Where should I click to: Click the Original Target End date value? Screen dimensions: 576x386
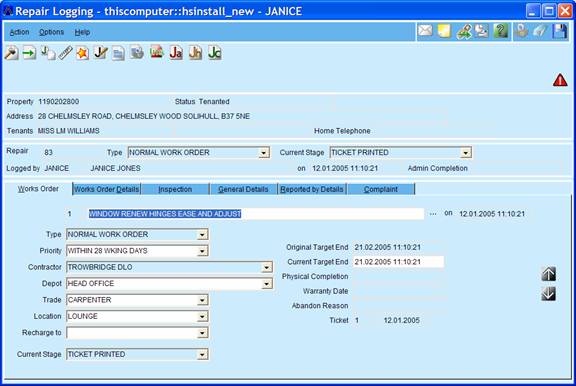pos(388,248)
